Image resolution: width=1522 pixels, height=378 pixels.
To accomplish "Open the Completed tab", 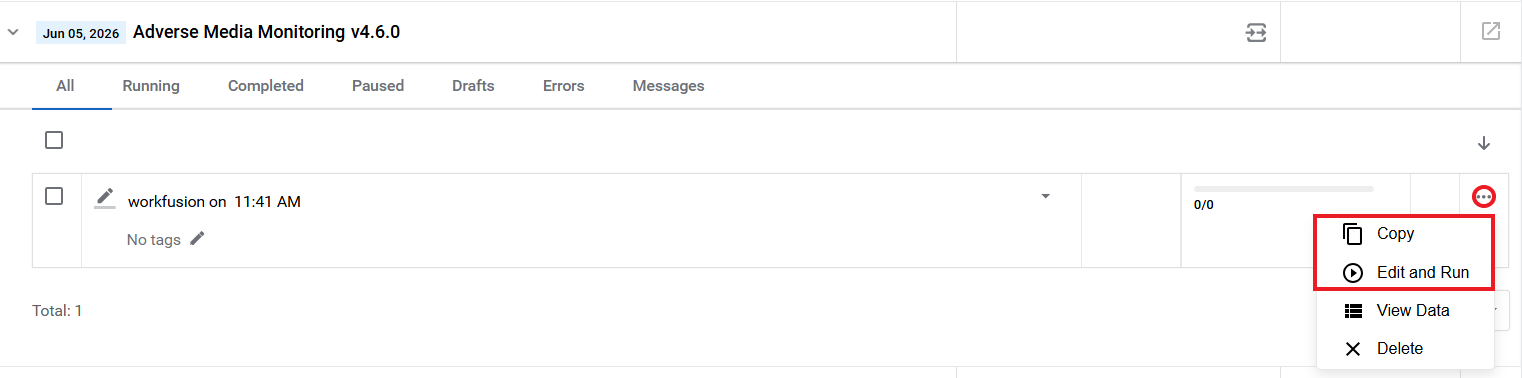I will pos(266,86).
